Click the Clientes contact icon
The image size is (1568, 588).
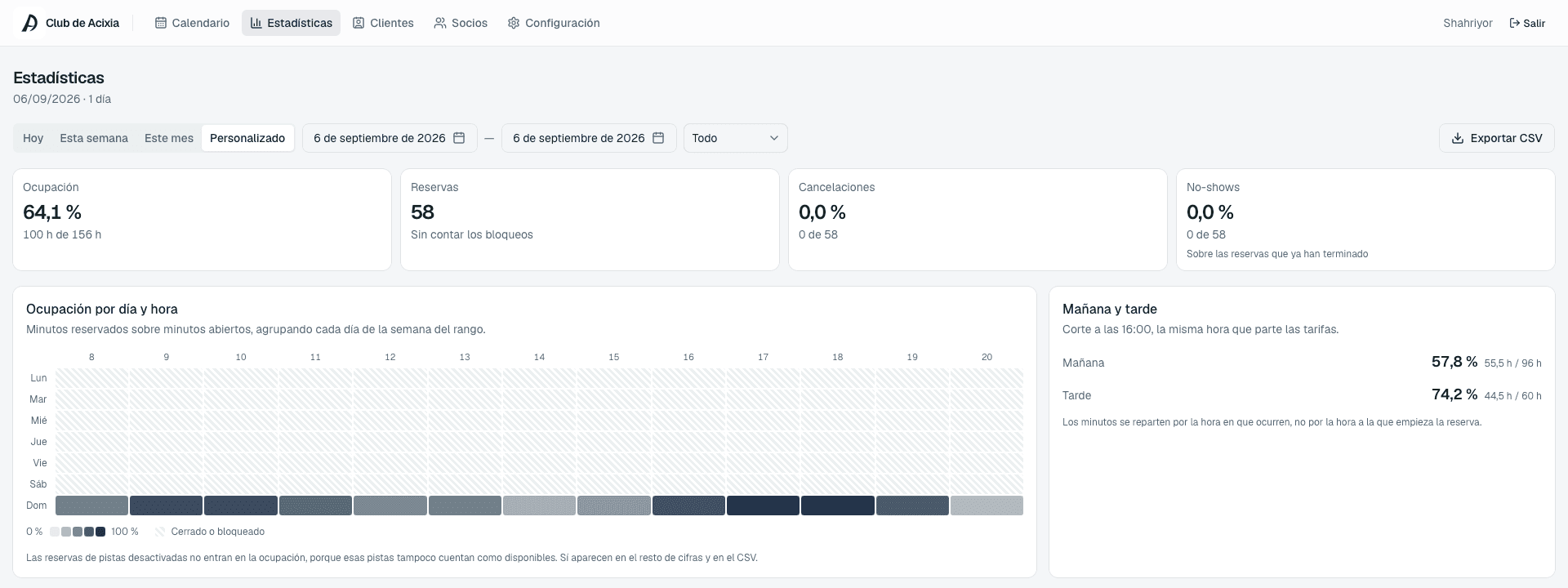359,23
